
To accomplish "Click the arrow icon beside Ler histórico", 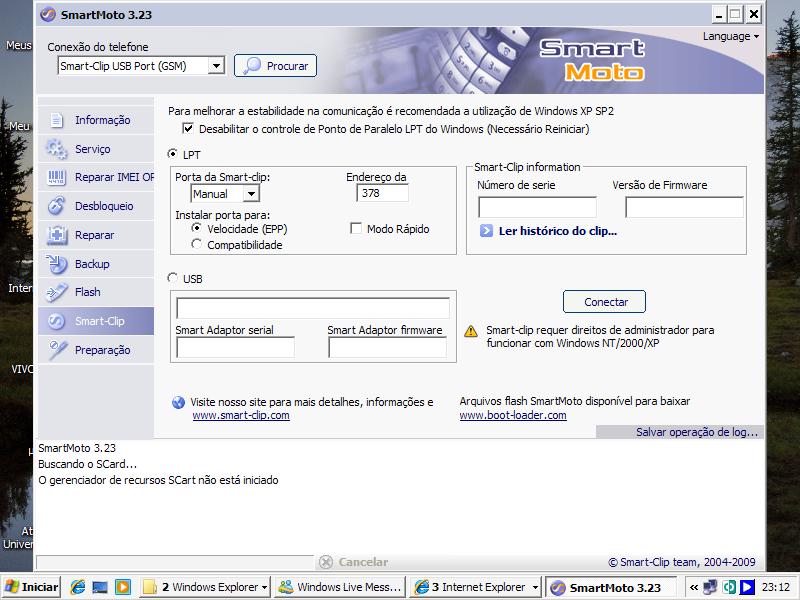I will click(x=486, y=231).
